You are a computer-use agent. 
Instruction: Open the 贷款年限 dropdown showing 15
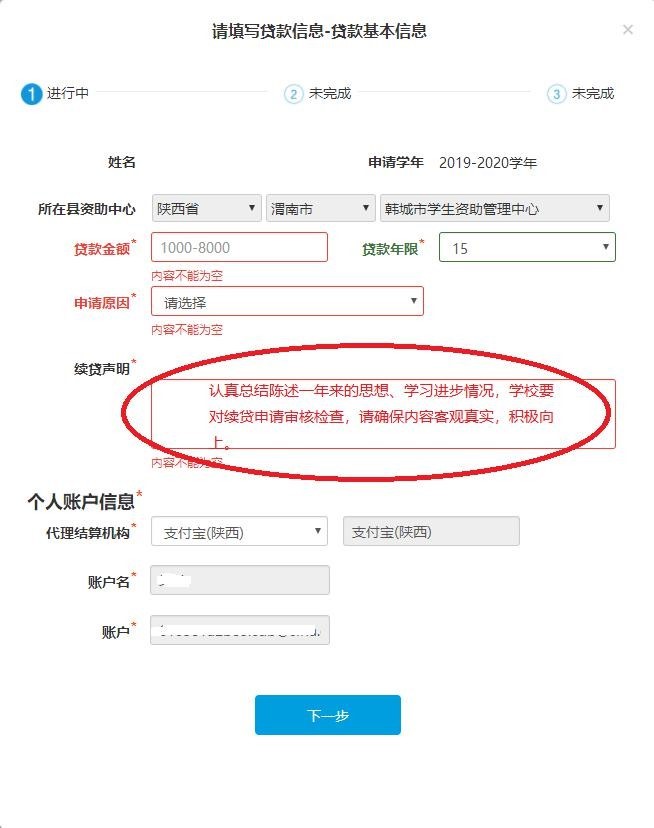pos(527,247)
